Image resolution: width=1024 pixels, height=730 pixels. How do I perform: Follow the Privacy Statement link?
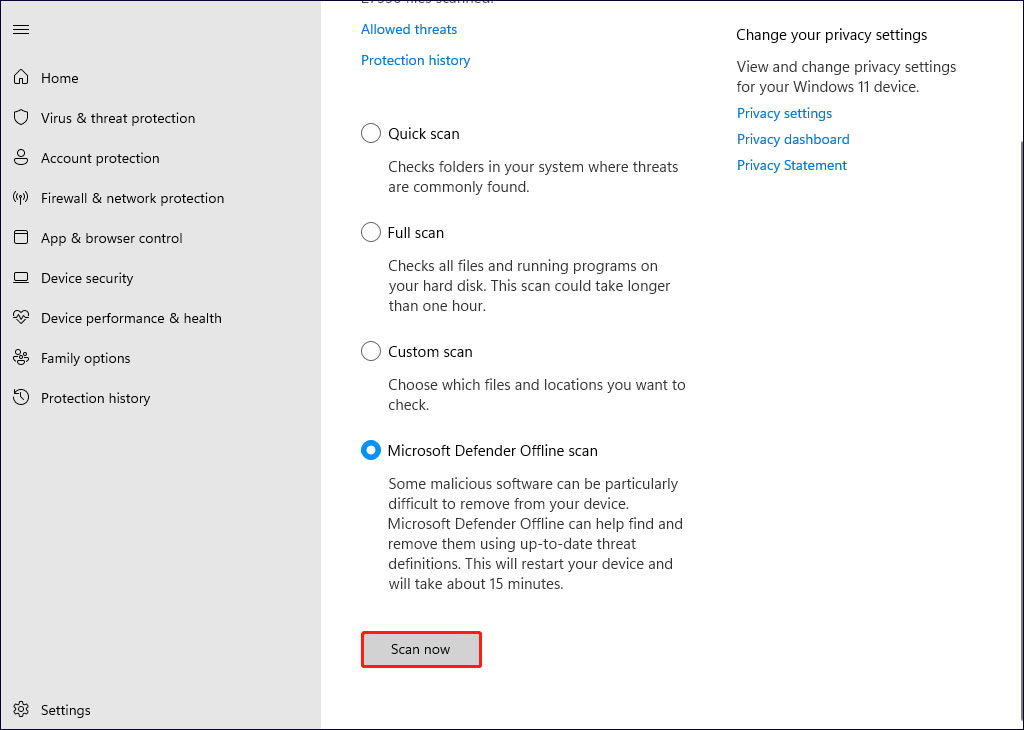click(792, 165)
